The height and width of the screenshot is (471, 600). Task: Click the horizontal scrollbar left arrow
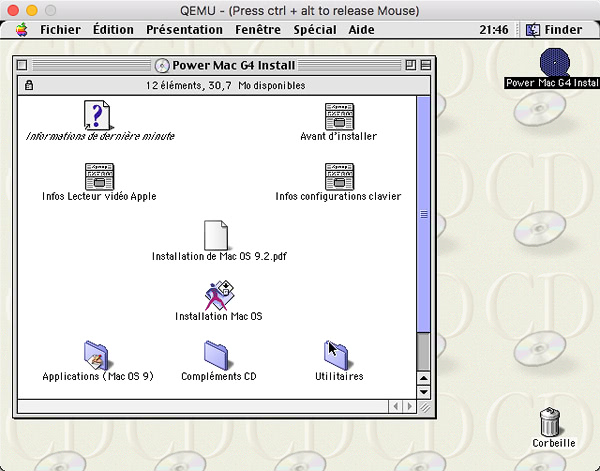point(396,406)
